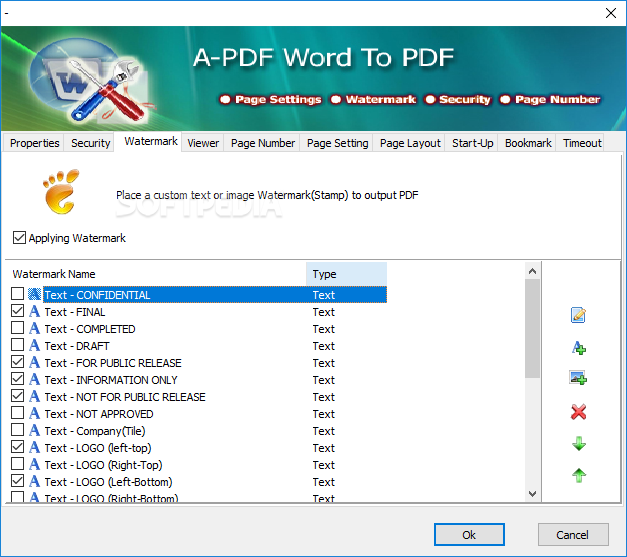627x557 pixels.
Task: Uncheck the NOT FOR PUBLIC RELEASE checkbox
Action: (x=18, y=396)
